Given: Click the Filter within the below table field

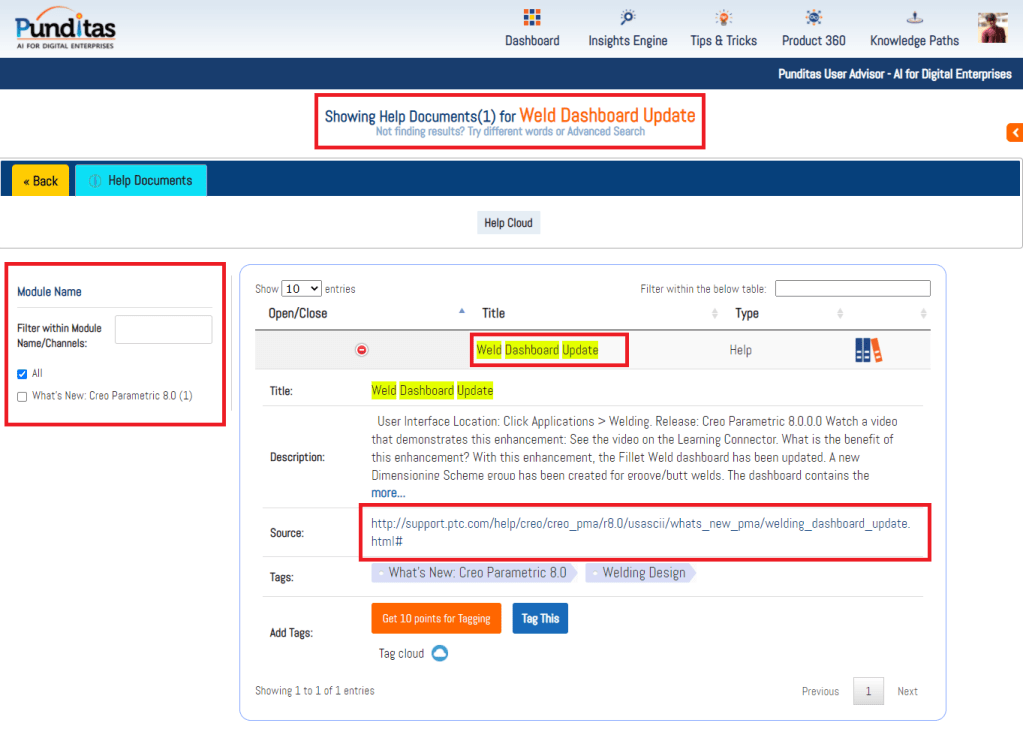Looking at the screenshot, I should pos(852,289).
